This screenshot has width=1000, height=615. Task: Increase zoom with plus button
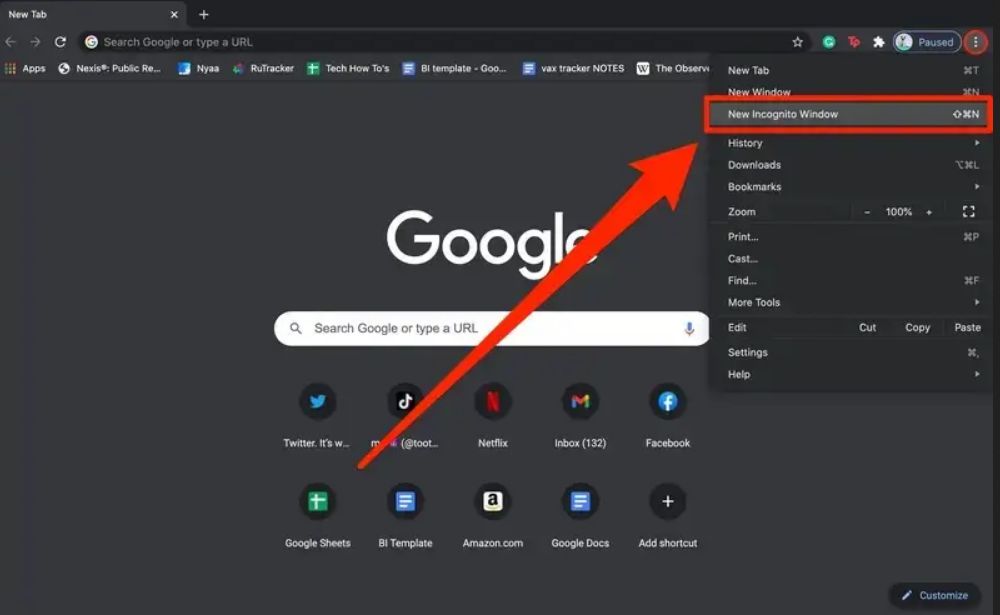[929, 212]
